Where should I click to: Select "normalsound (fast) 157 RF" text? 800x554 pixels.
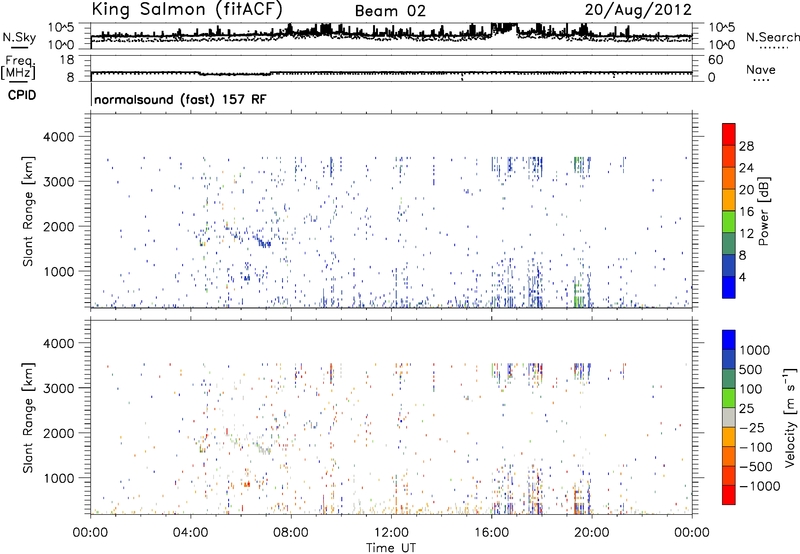[180, 99]
